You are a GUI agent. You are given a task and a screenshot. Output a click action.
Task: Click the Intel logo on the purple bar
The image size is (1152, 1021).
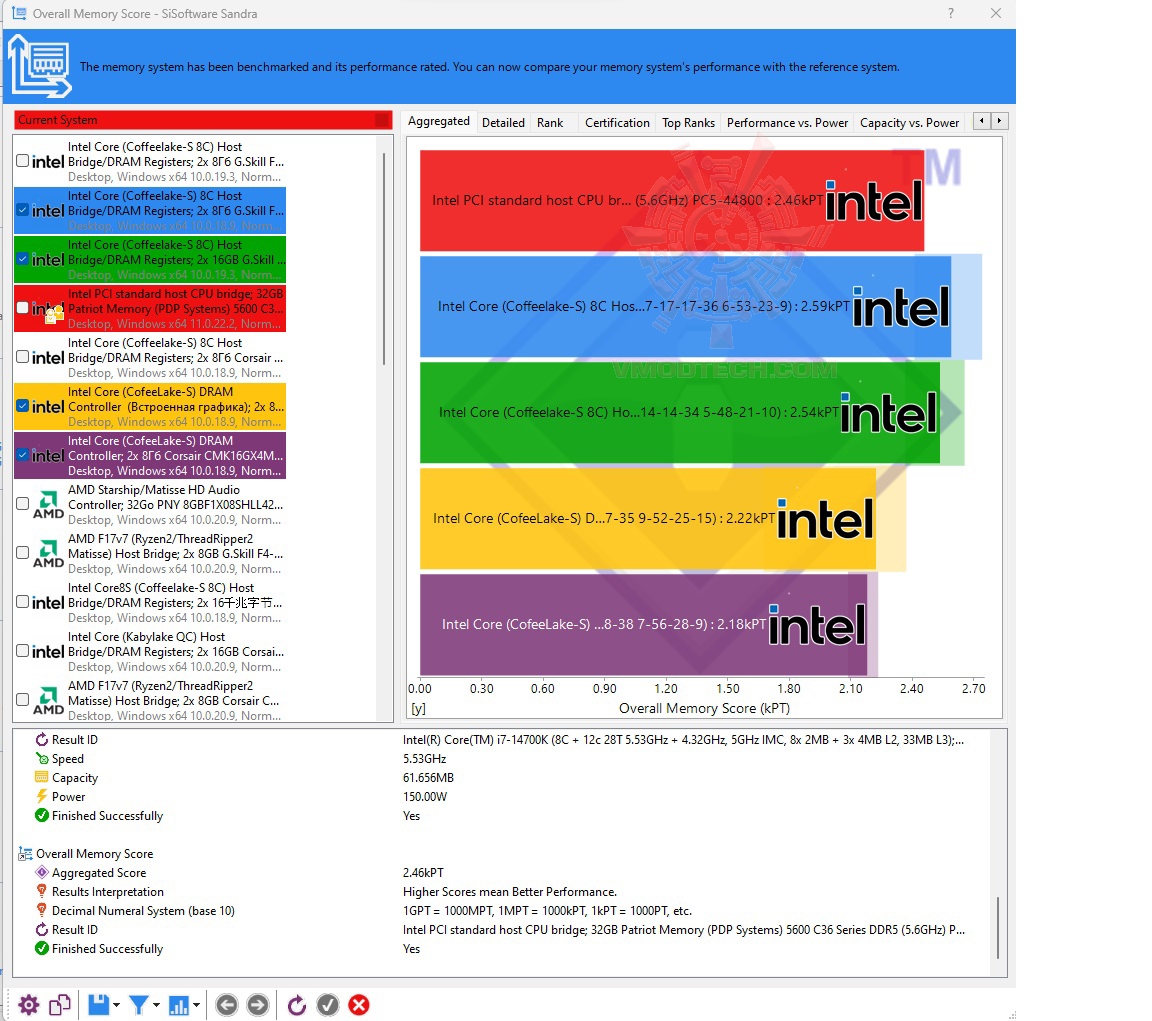tap(817, 624)
